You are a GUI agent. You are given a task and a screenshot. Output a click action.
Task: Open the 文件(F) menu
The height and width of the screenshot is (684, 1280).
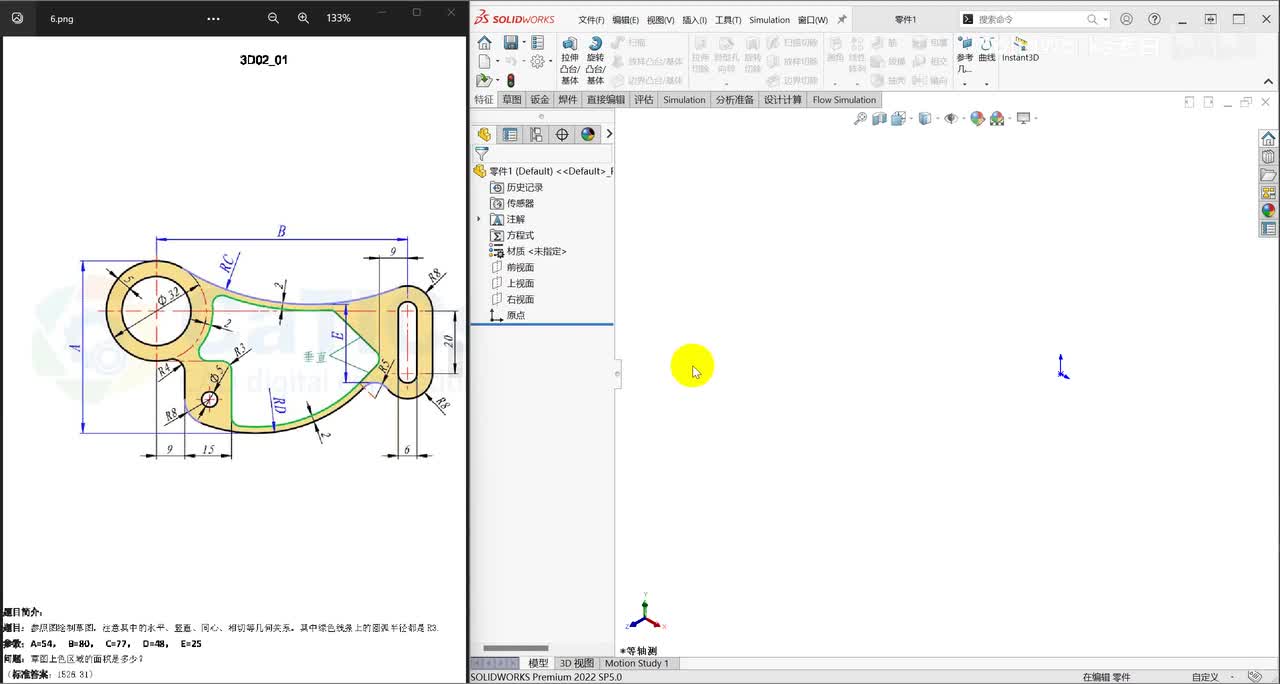pos(591,20)
